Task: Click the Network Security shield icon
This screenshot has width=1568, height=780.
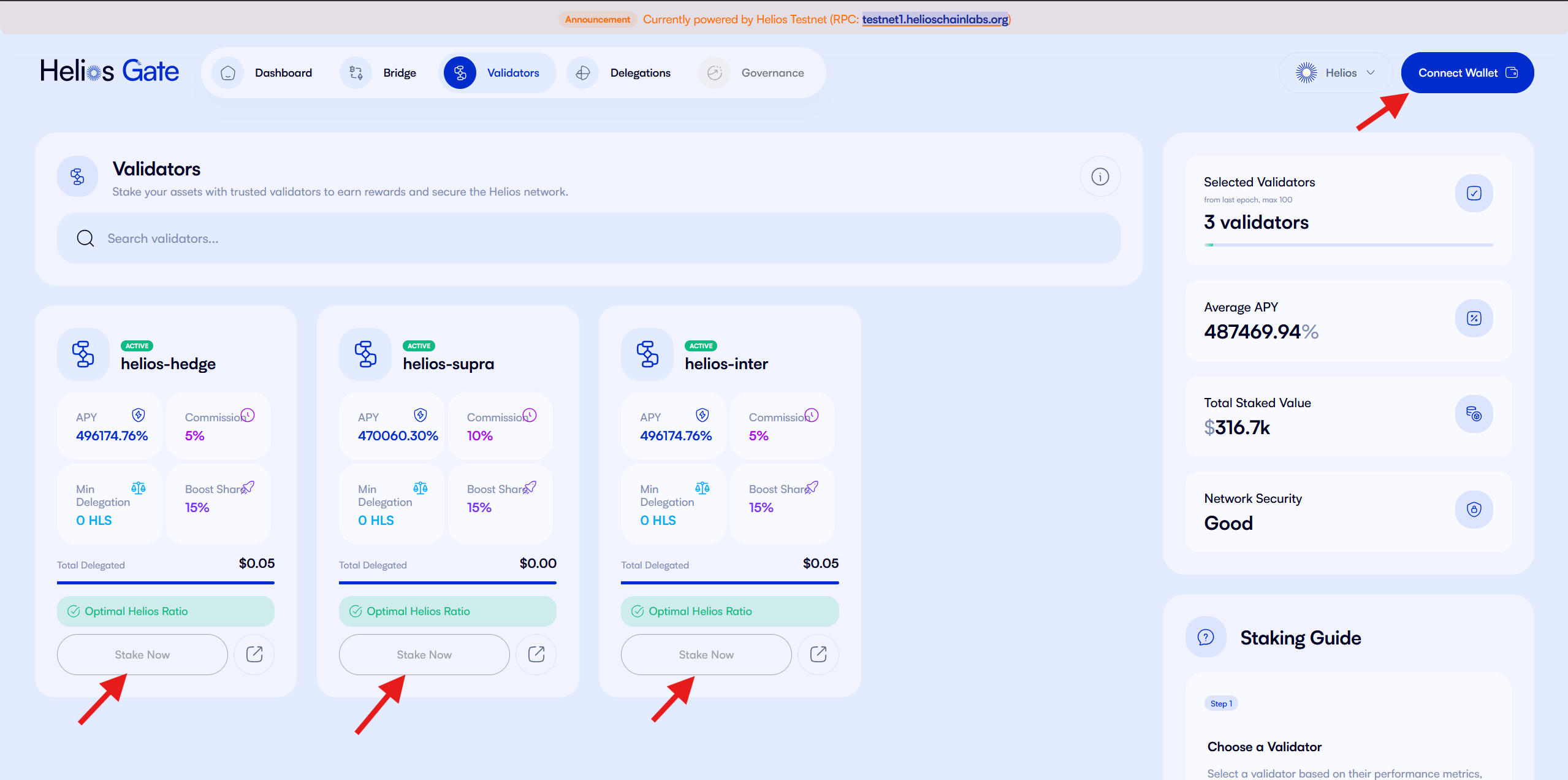Action: coord(1474,510)
